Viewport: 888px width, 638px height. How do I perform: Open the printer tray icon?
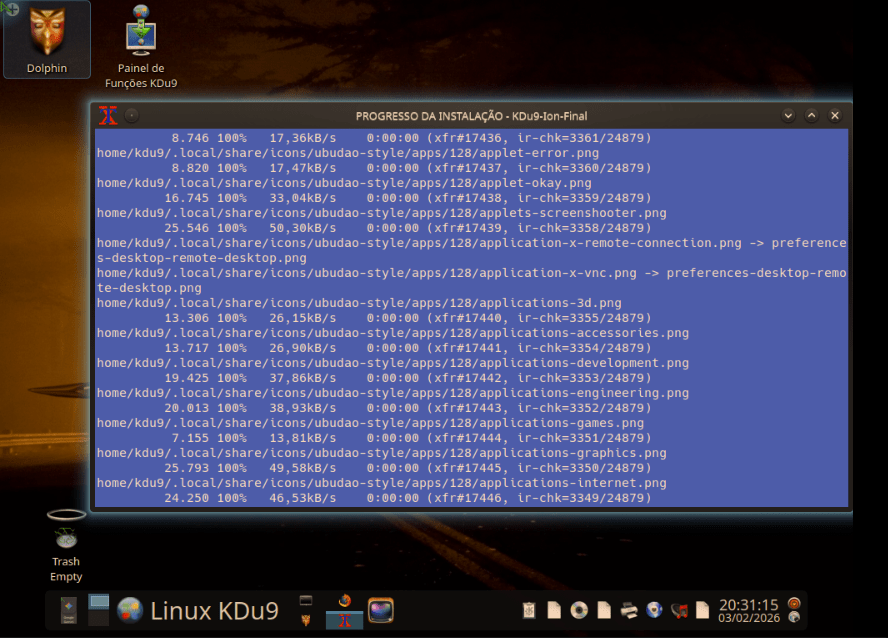pyautogui.click(x=629, y=610)
